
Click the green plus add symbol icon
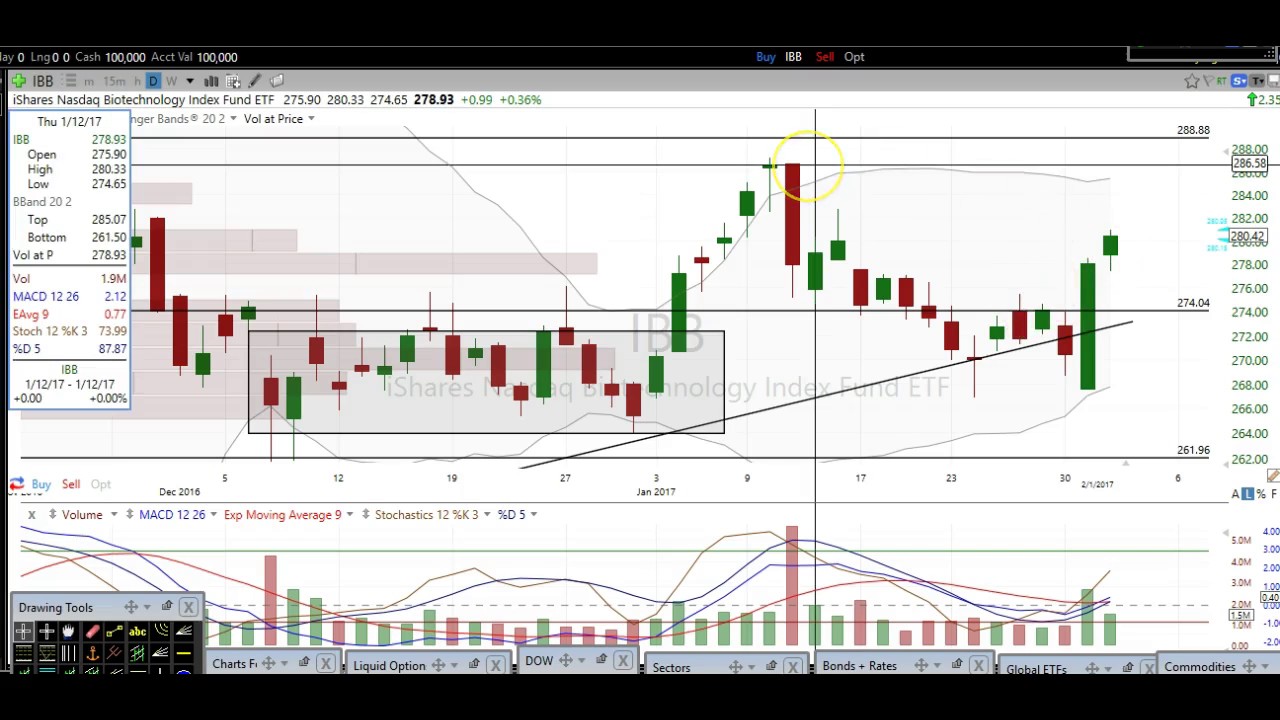pos(19,81)
